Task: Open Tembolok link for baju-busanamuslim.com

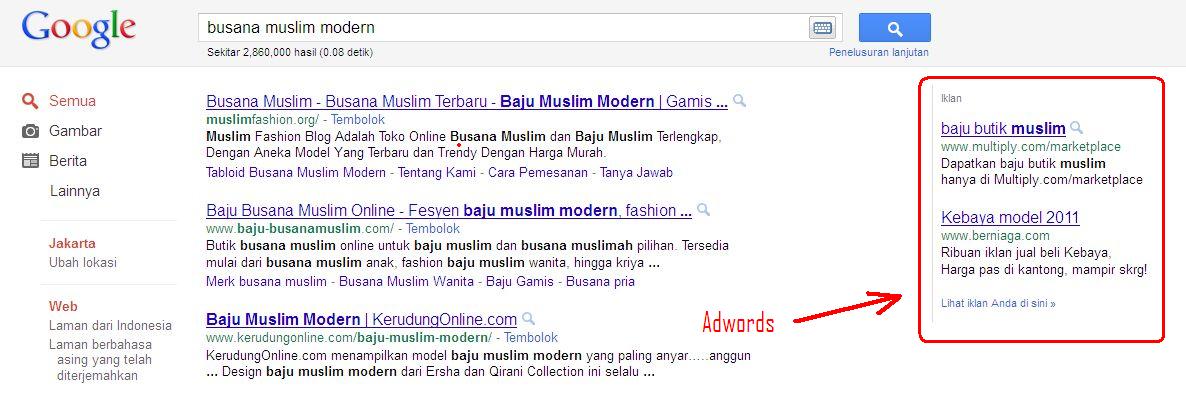Action: pos(433,228)
